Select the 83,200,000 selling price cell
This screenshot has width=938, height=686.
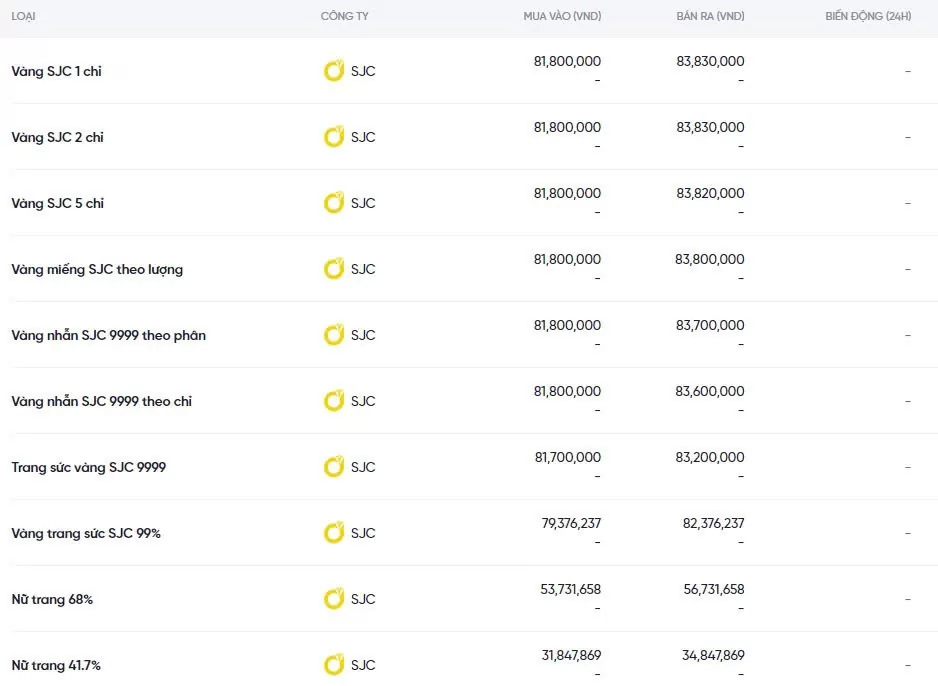710,457
